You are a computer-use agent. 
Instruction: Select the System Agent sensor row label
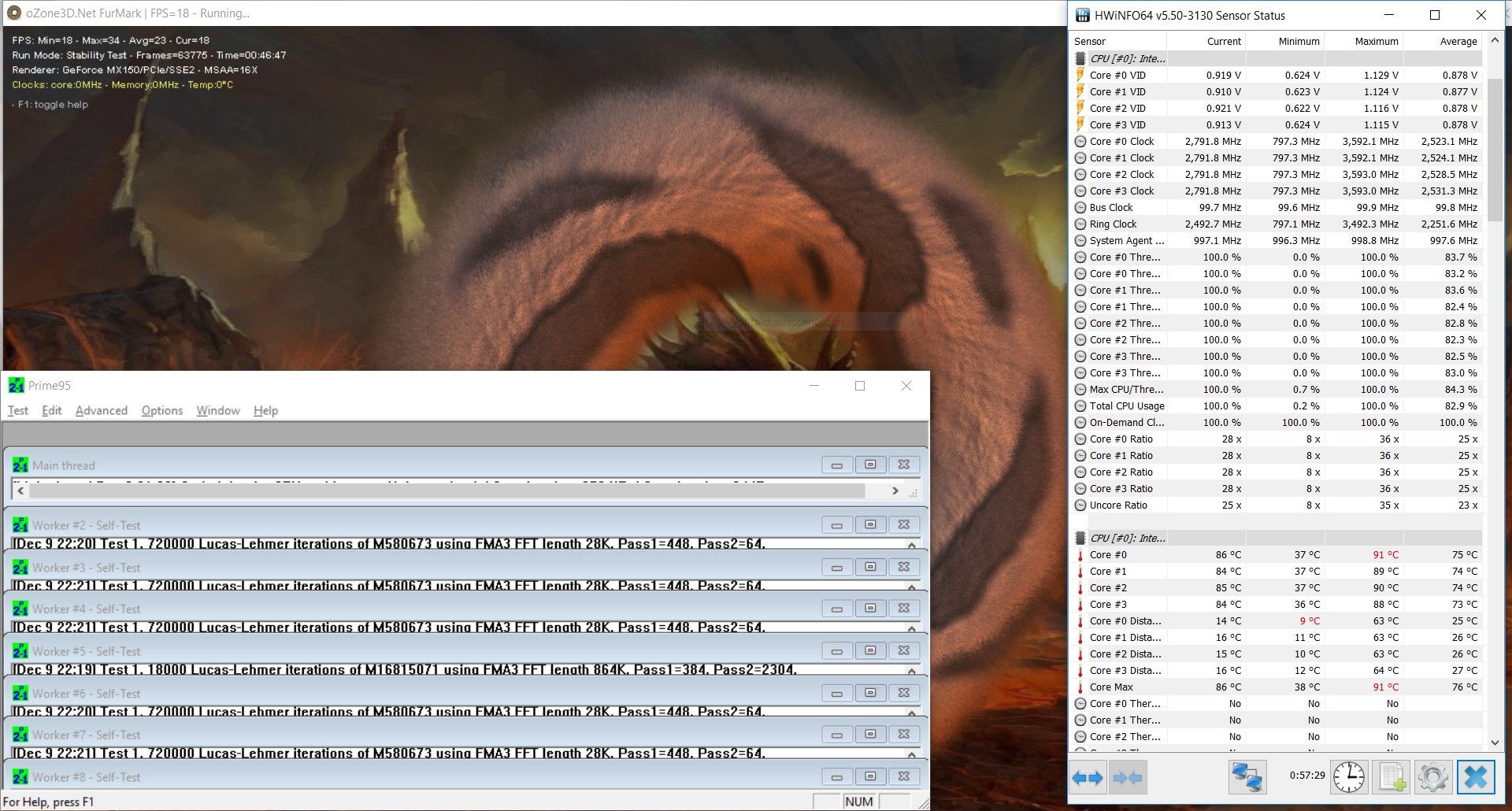pos(1126,241)
